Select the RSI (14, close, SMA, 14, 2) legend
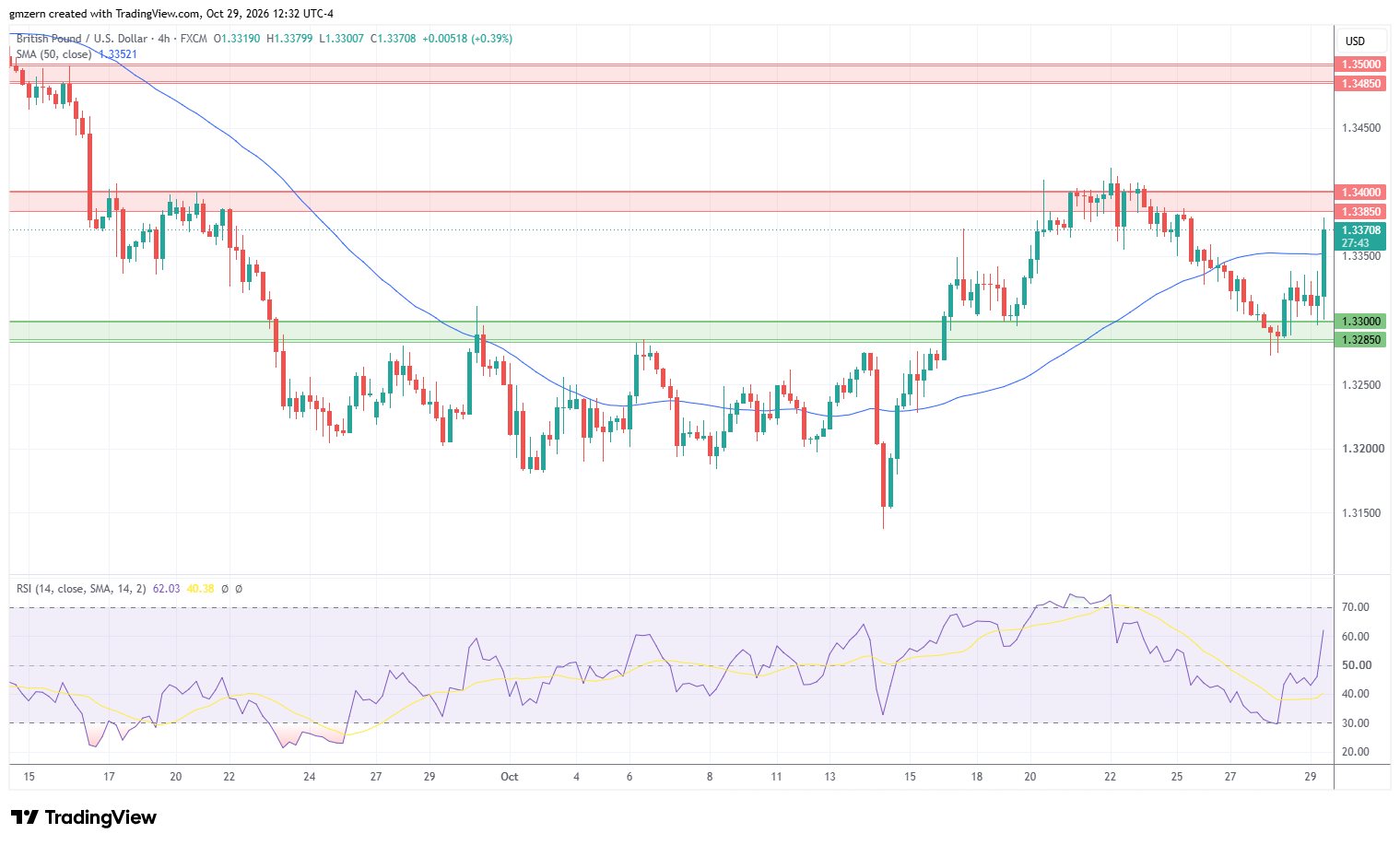Image resolution: width=1400 pixels, height=845 pixels. click(x=81, y=589)
